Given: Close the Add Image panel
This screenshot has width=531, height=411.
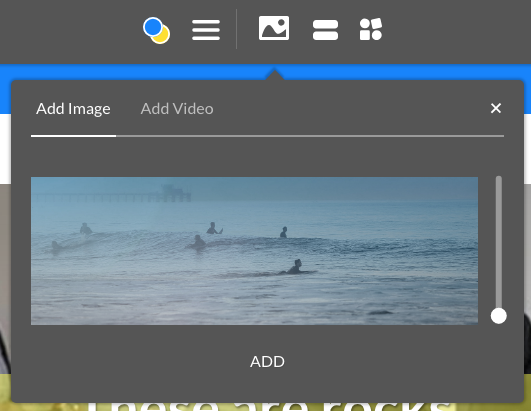Looking at the screenshot, I should click(496, 108).
